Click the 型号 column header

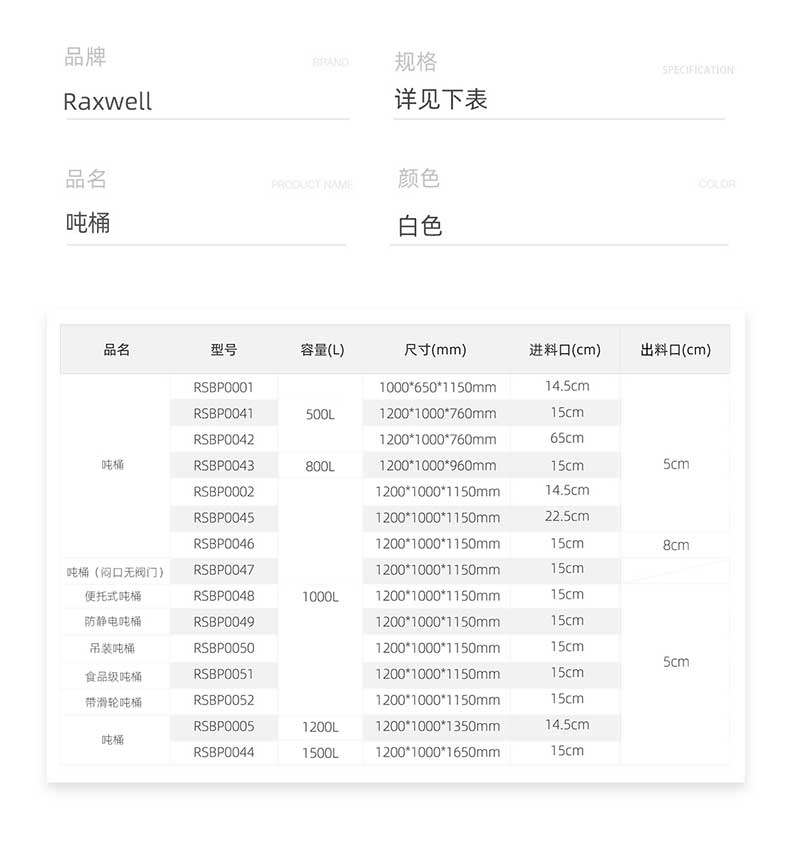pos(224,350)
